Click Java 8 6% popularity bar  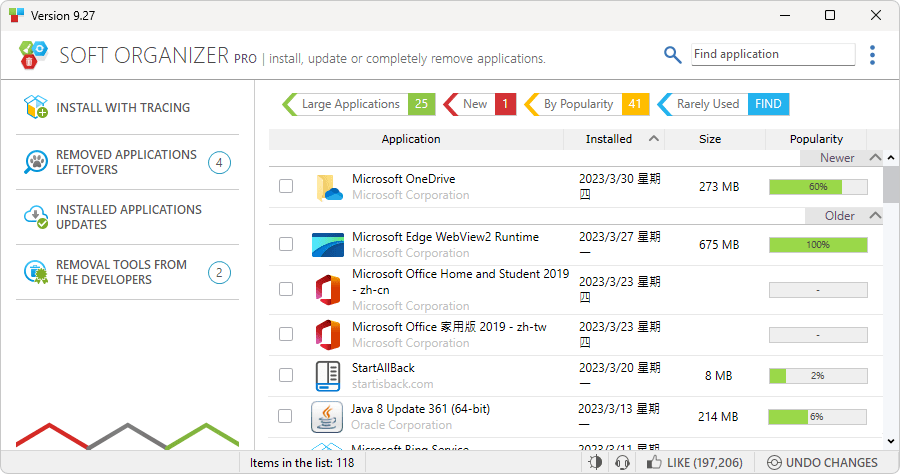point(817,417)
